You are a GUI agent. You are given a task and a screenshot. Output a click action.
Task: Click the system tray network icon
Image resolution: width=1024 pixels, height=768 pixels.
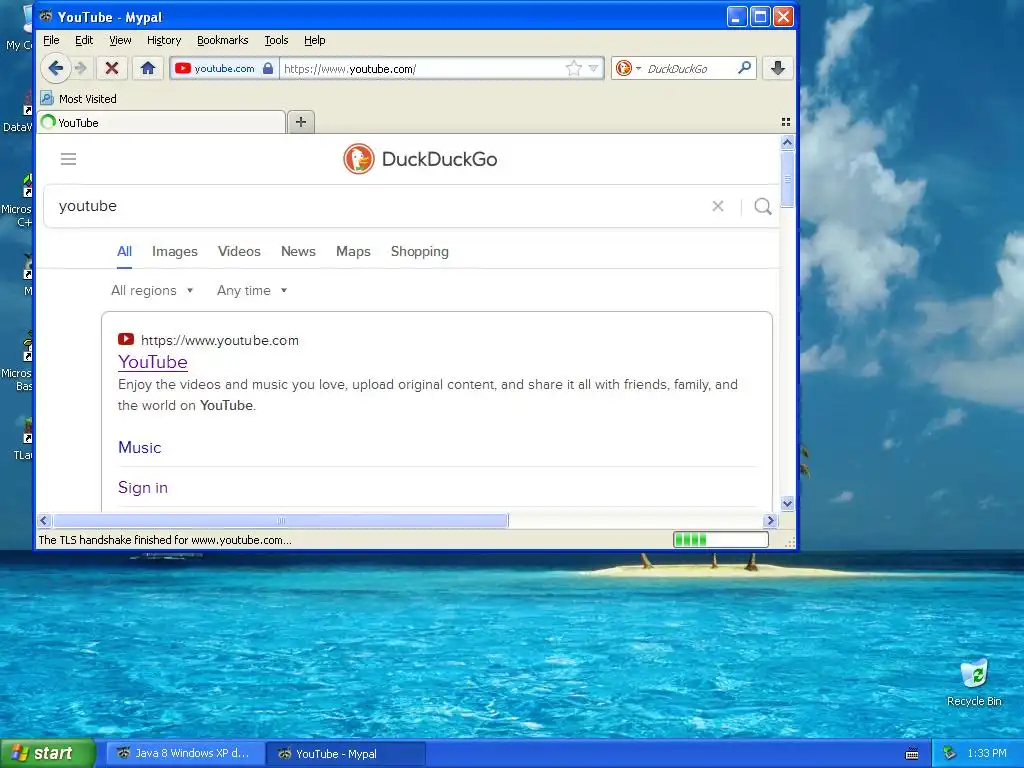950,753
